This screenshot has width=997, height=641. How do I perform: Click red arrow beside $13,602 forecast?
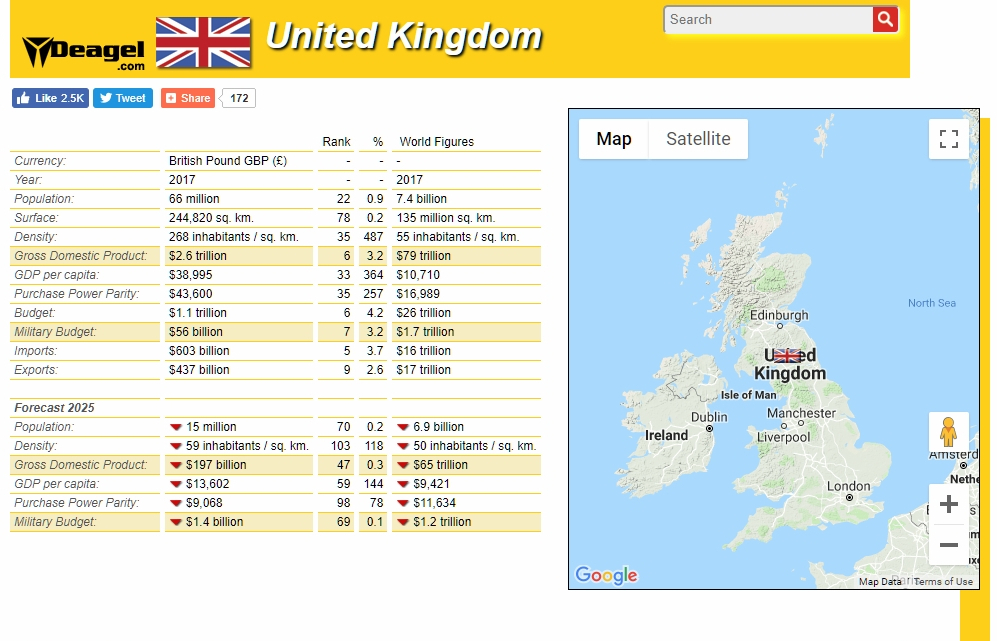(176, 485)
